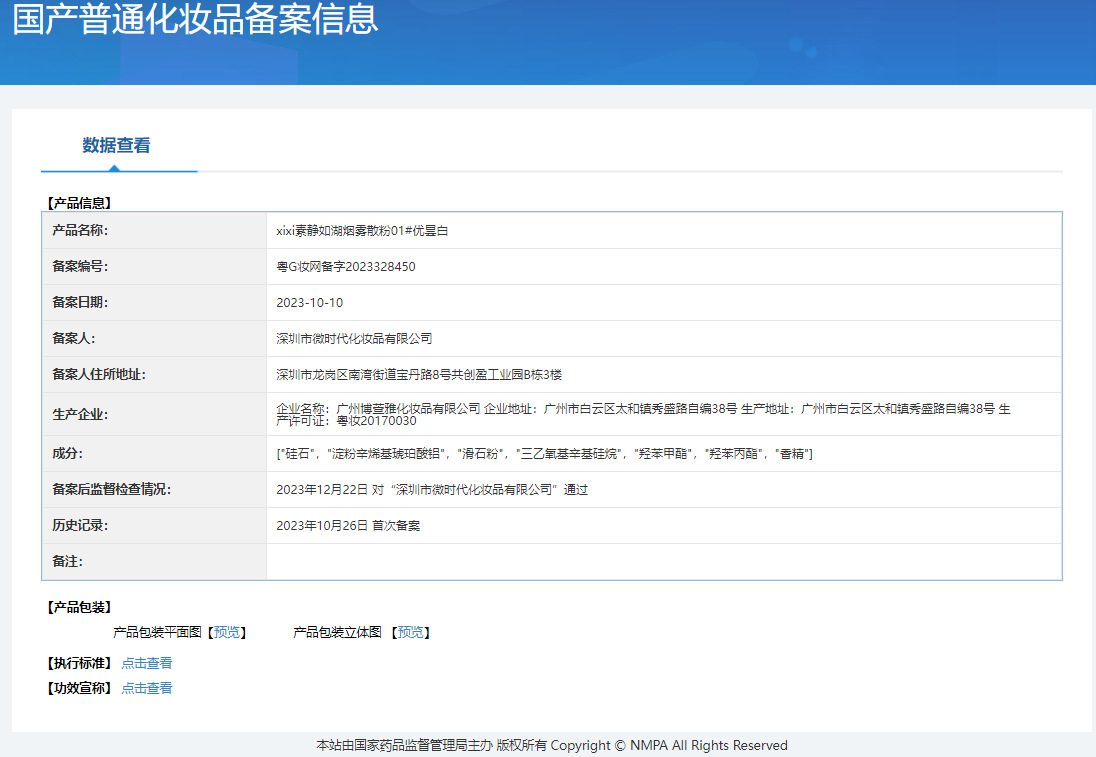Click the 备案日期 value 2023-10-10
1096x757 pixels.
pyautogui.click(x=309, y=303)
